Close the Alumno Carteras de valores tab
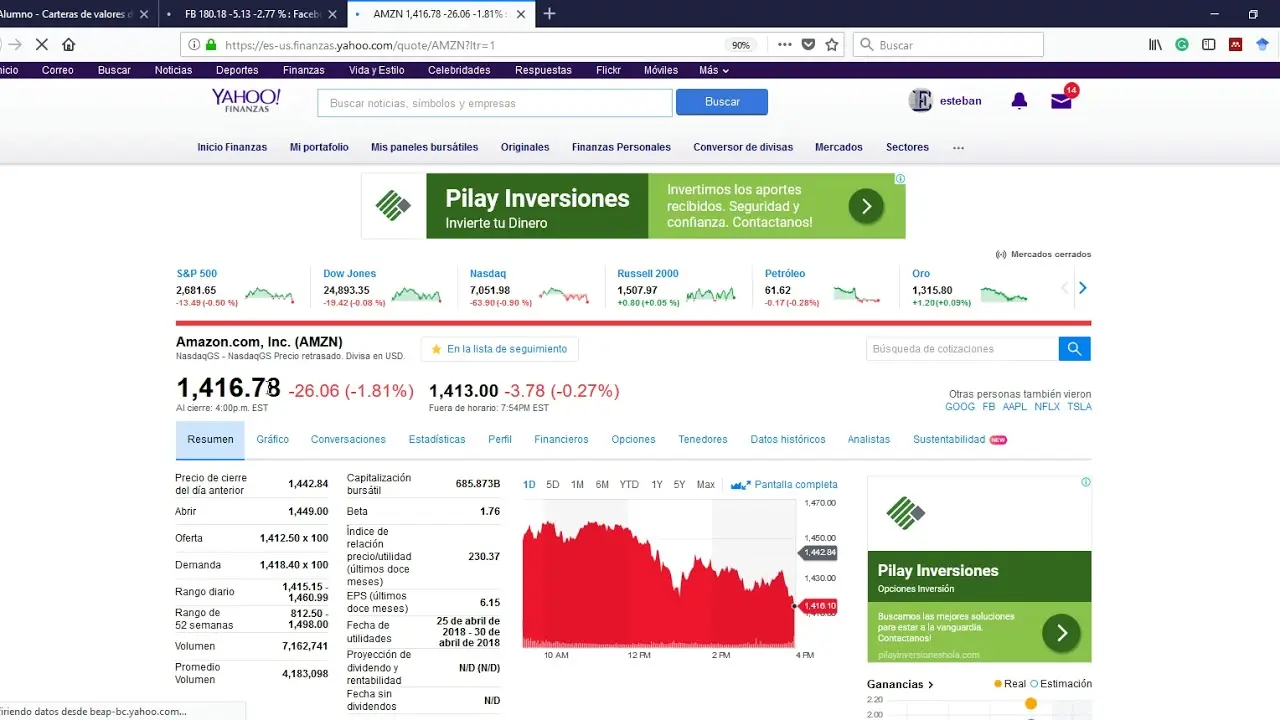This screenshot has width=1280, height=720. click(x=144, y=14)
